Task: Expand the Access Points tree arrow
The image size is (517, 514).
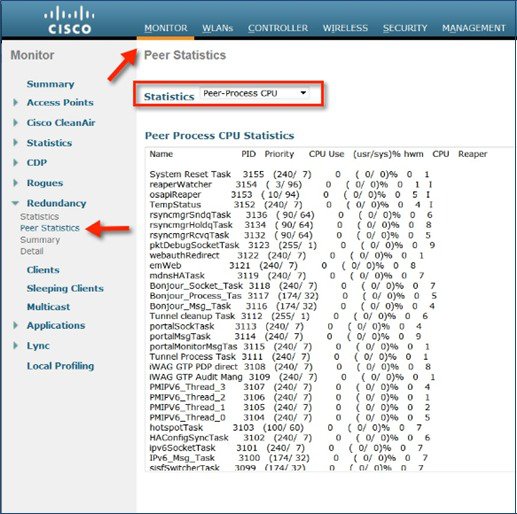Action: coord(15,102)
